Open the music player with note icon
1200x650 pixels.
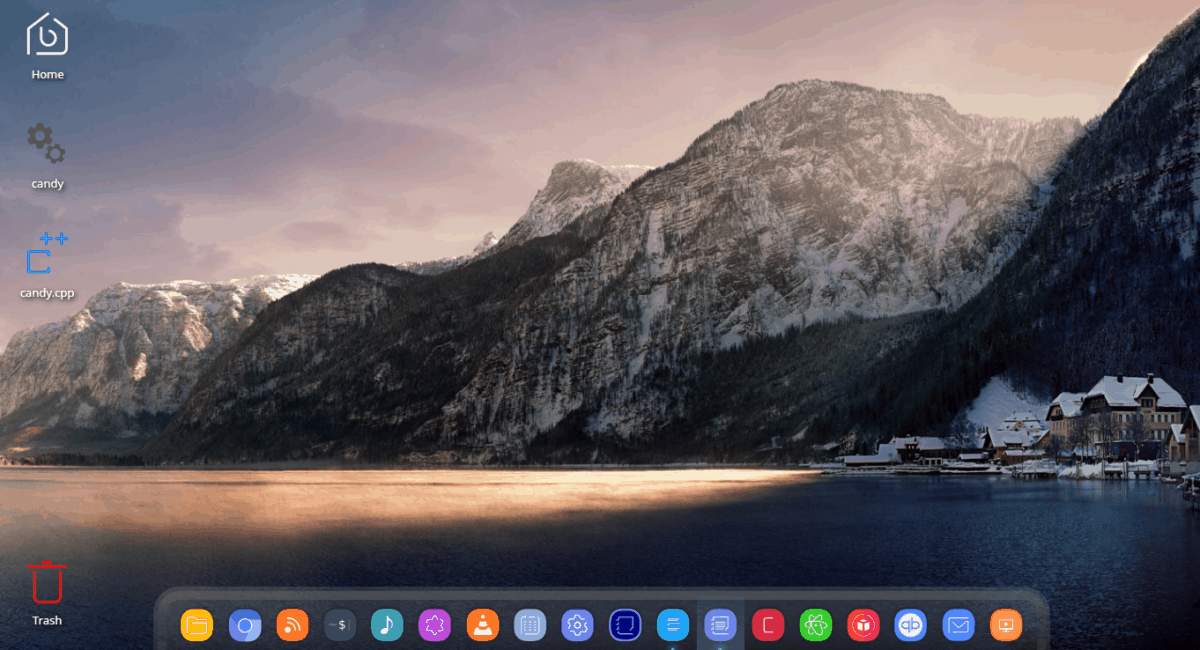(x=386, y=624)
